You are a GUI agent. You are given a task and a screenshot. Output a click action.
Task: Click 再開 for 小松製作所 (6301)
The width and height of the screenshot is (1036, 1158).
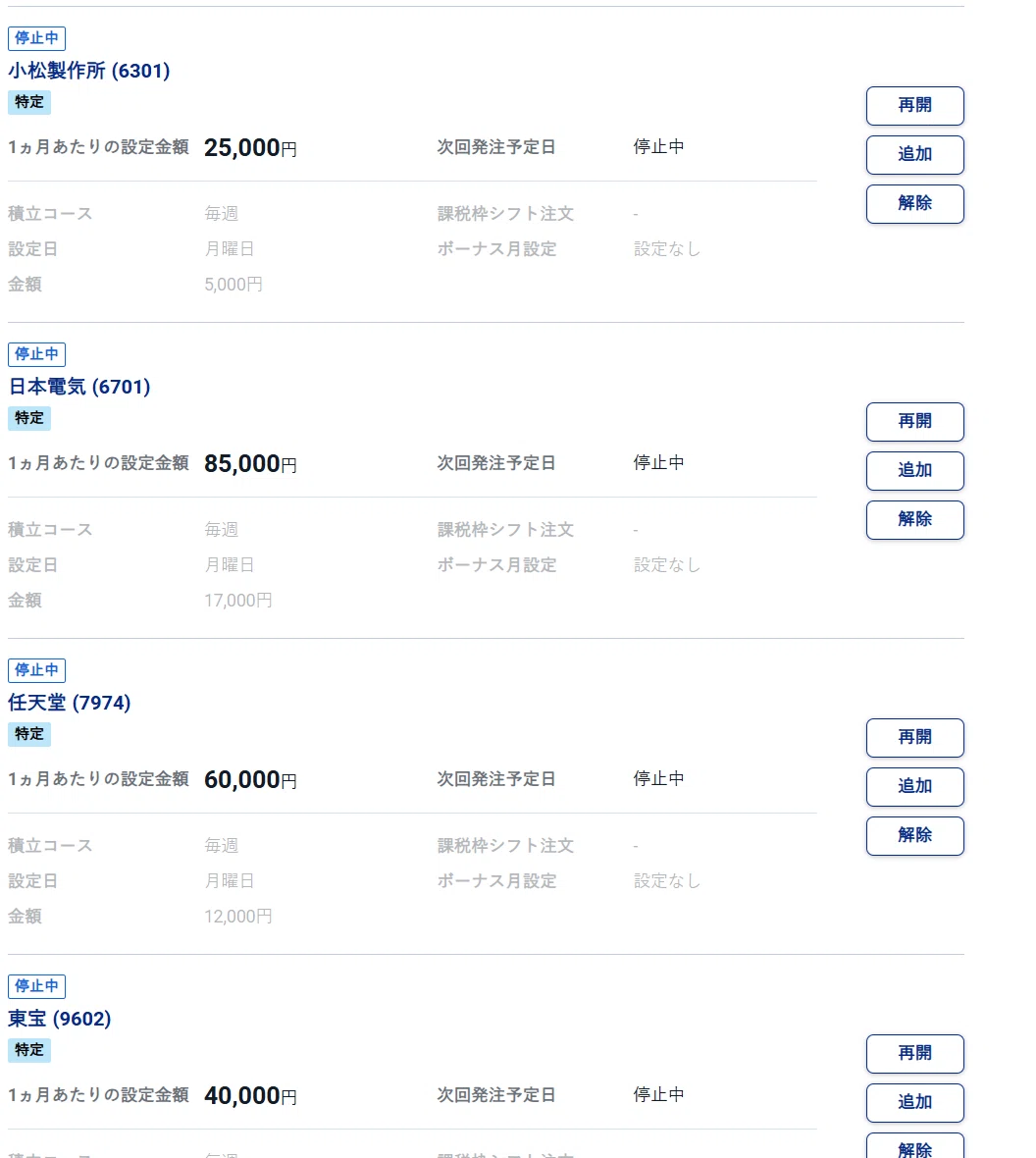tap(915, 106)
